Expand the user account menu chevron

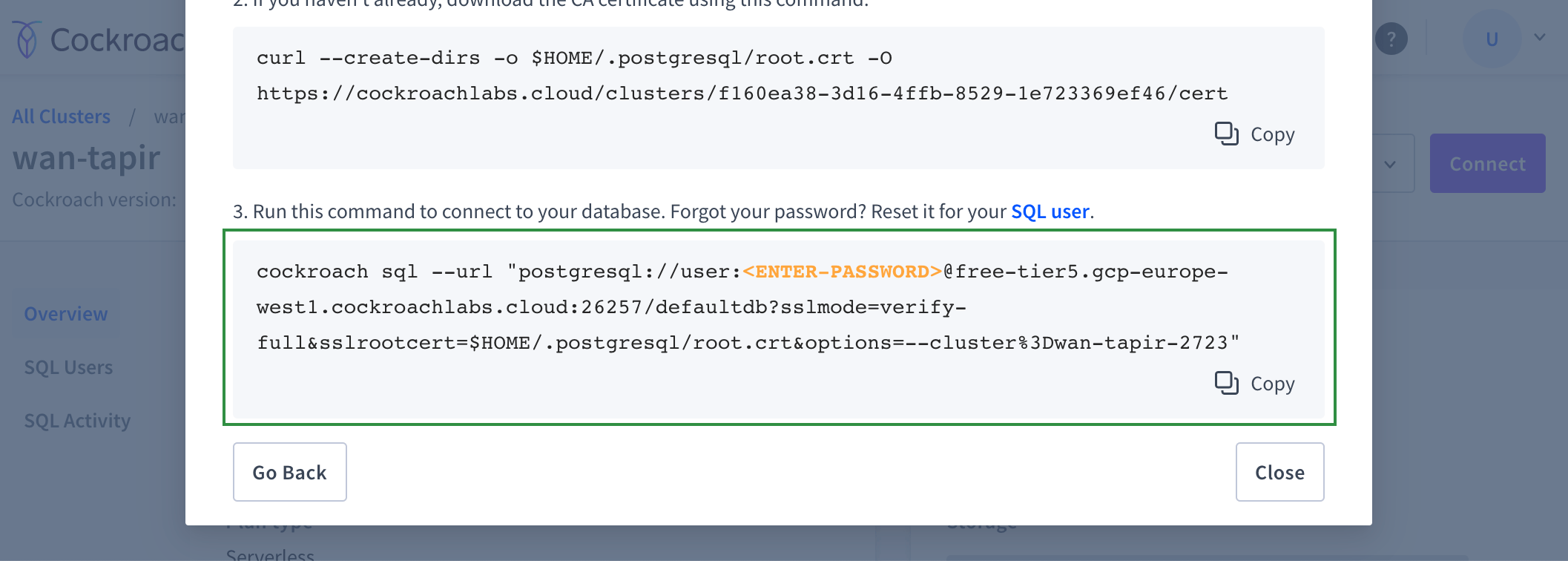coord(1540,38)
